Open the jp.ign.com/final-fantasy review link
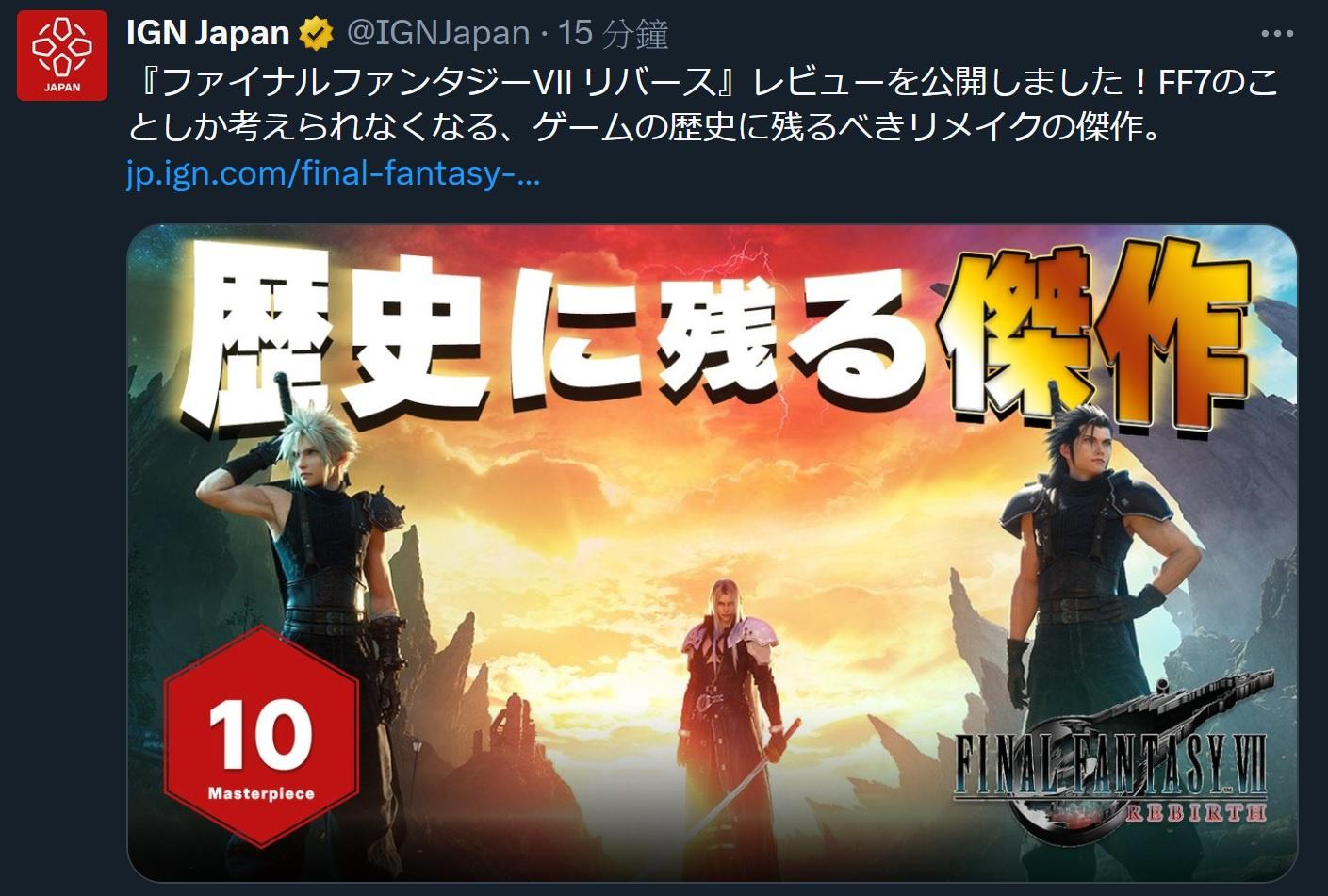The width and height of the screenshot is (1328, 896). pos(333,174)
